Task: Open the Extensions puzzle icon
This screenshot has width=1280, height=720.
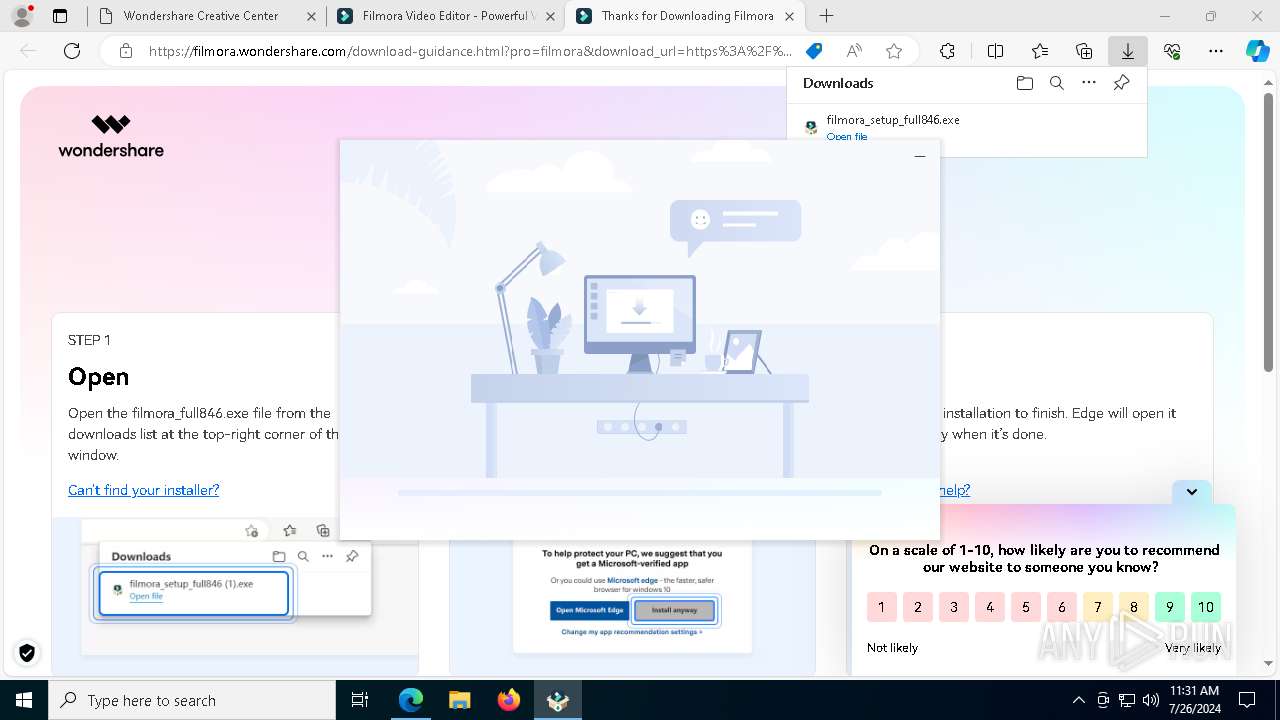Action: [947, 51]
